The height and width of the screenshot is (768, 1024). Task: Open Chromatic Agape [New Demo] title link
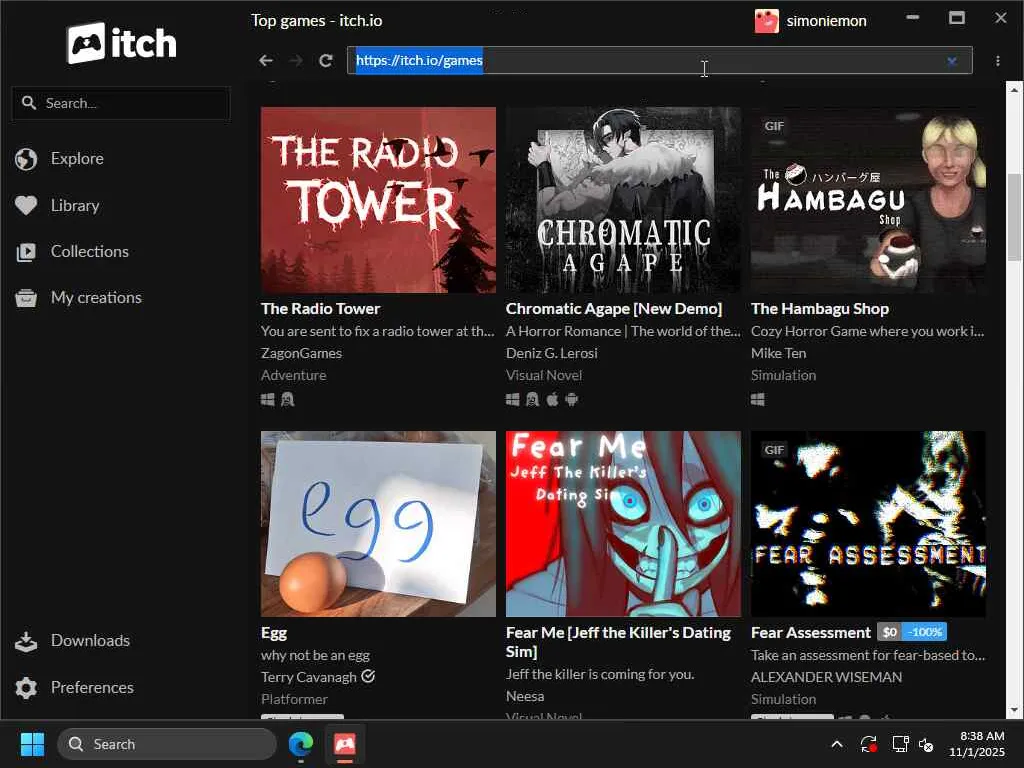click(614, 309)
